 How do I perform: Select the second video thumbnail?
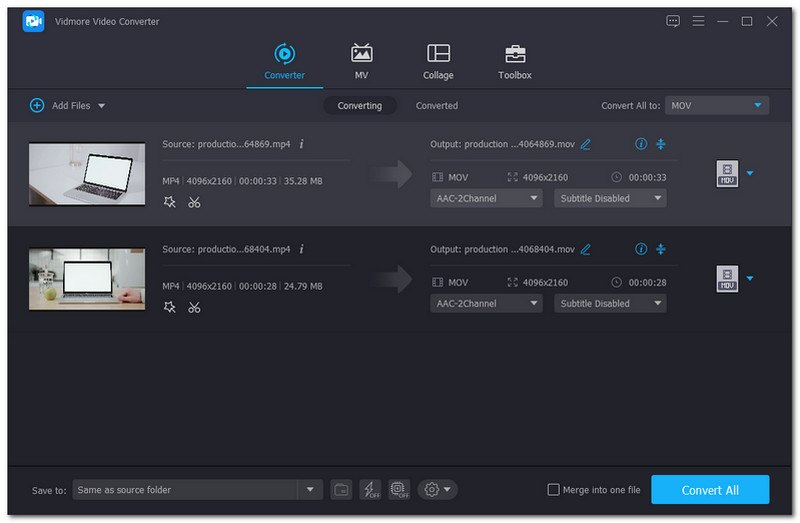pyautogui.click(x=87, y=279)
